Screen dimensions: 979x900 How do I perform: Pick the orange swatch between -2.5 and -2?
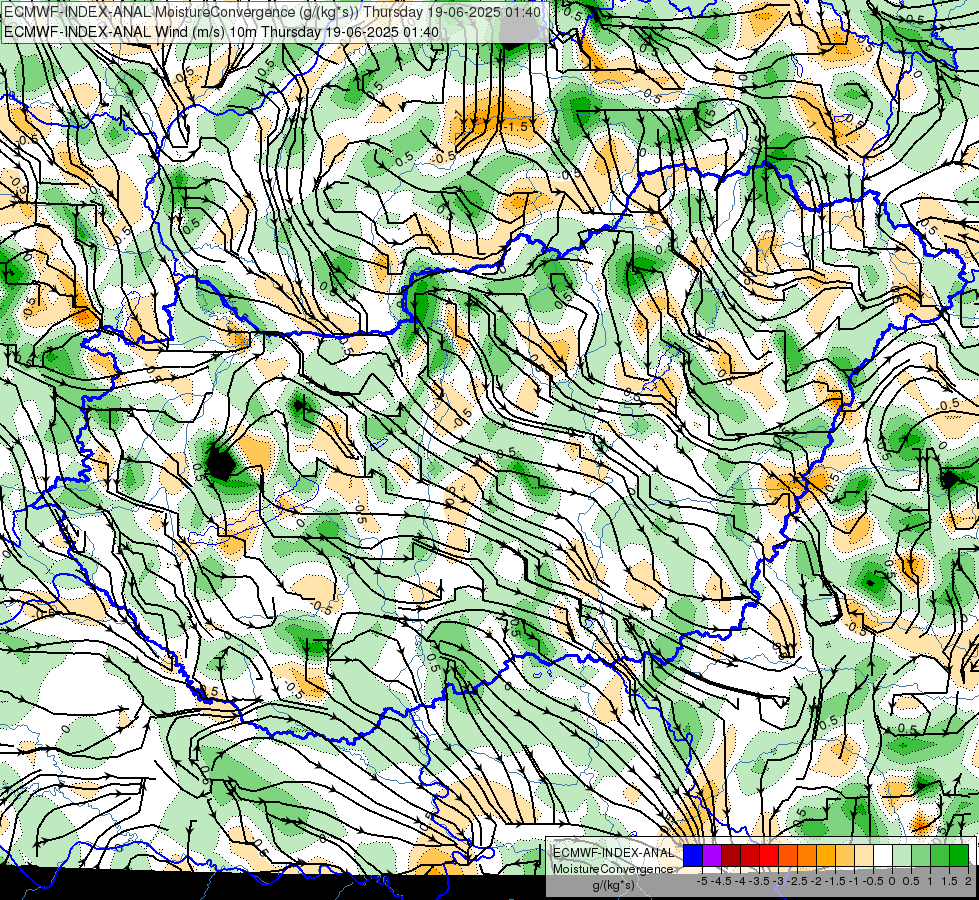click(807, 855)
